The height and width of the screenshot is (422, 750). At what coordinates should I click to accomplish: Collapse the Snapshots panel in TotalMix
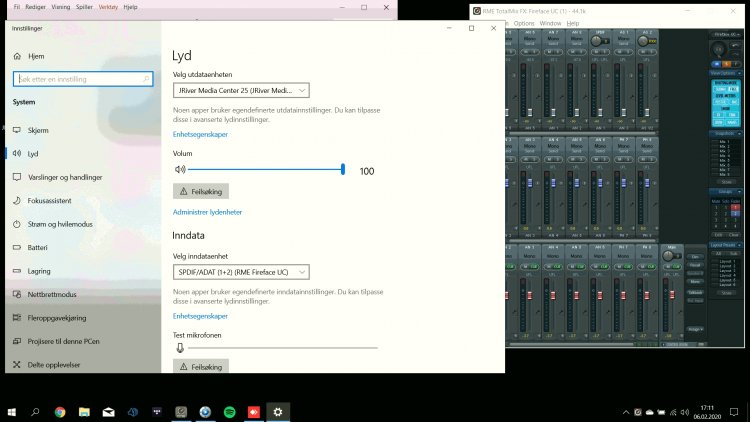coord(739,133)
